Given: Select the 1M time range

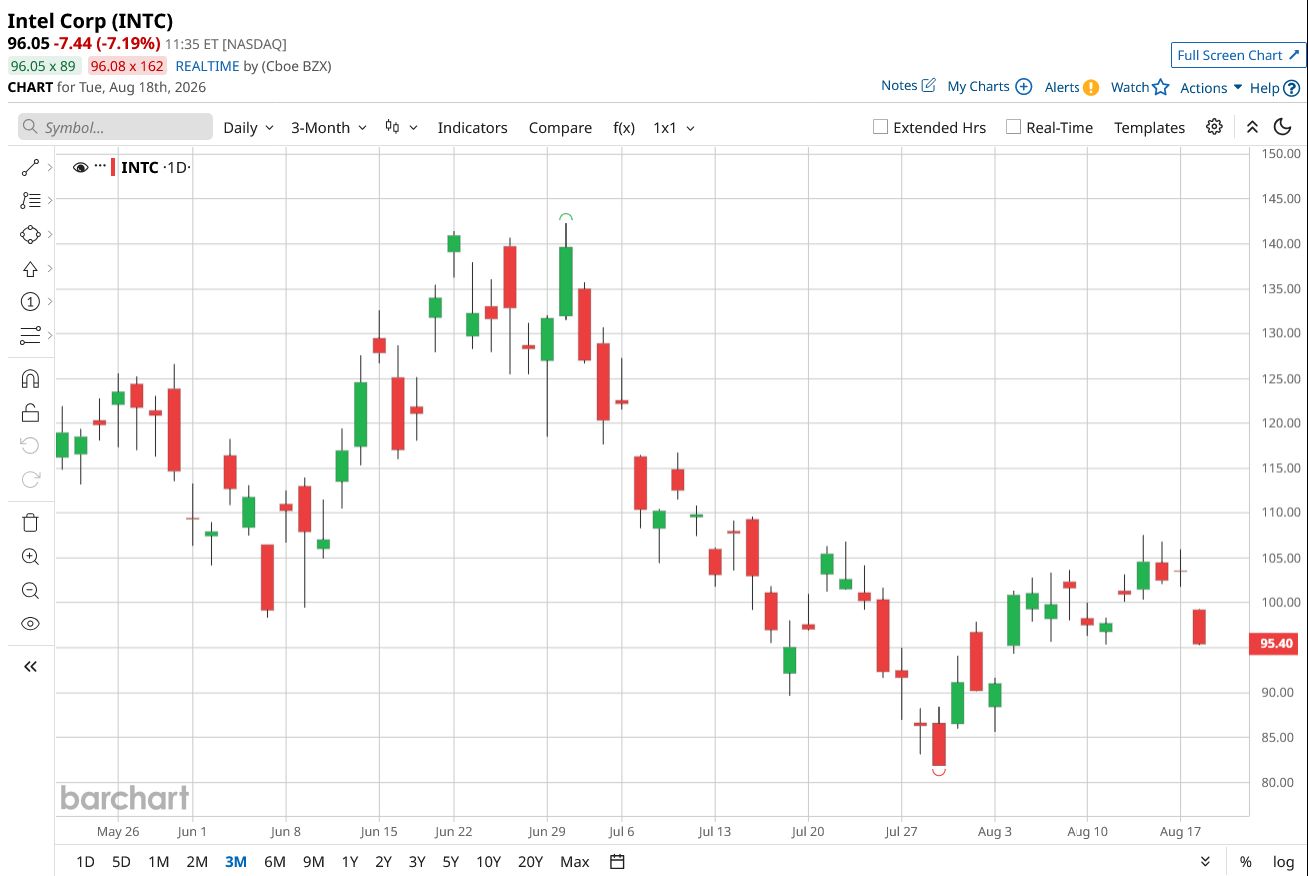Looking at the screenshot, I should click(x=158, y=862).
